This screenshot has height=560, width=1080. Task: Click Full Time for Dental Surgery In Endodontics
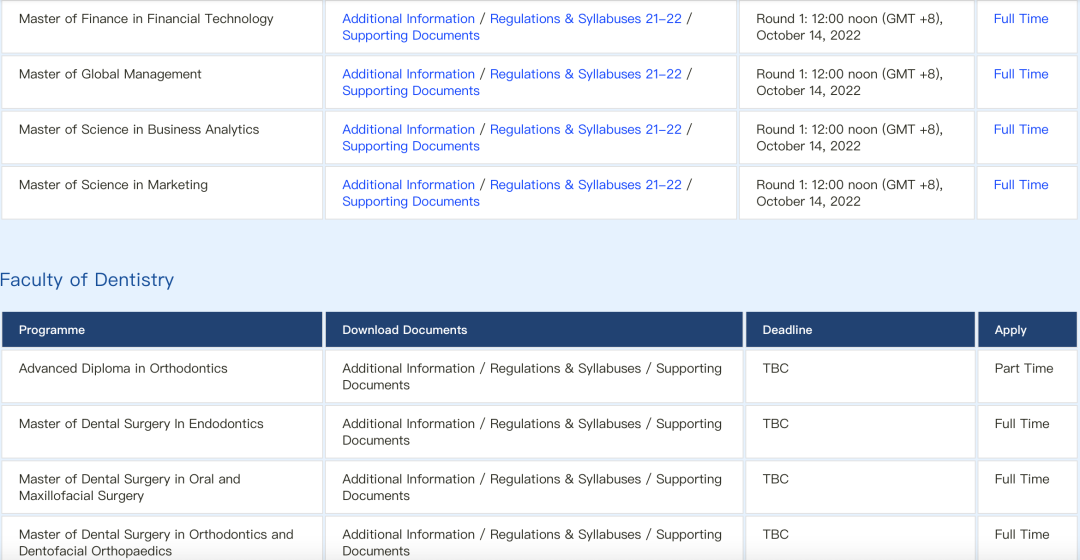pos(1021,424)
